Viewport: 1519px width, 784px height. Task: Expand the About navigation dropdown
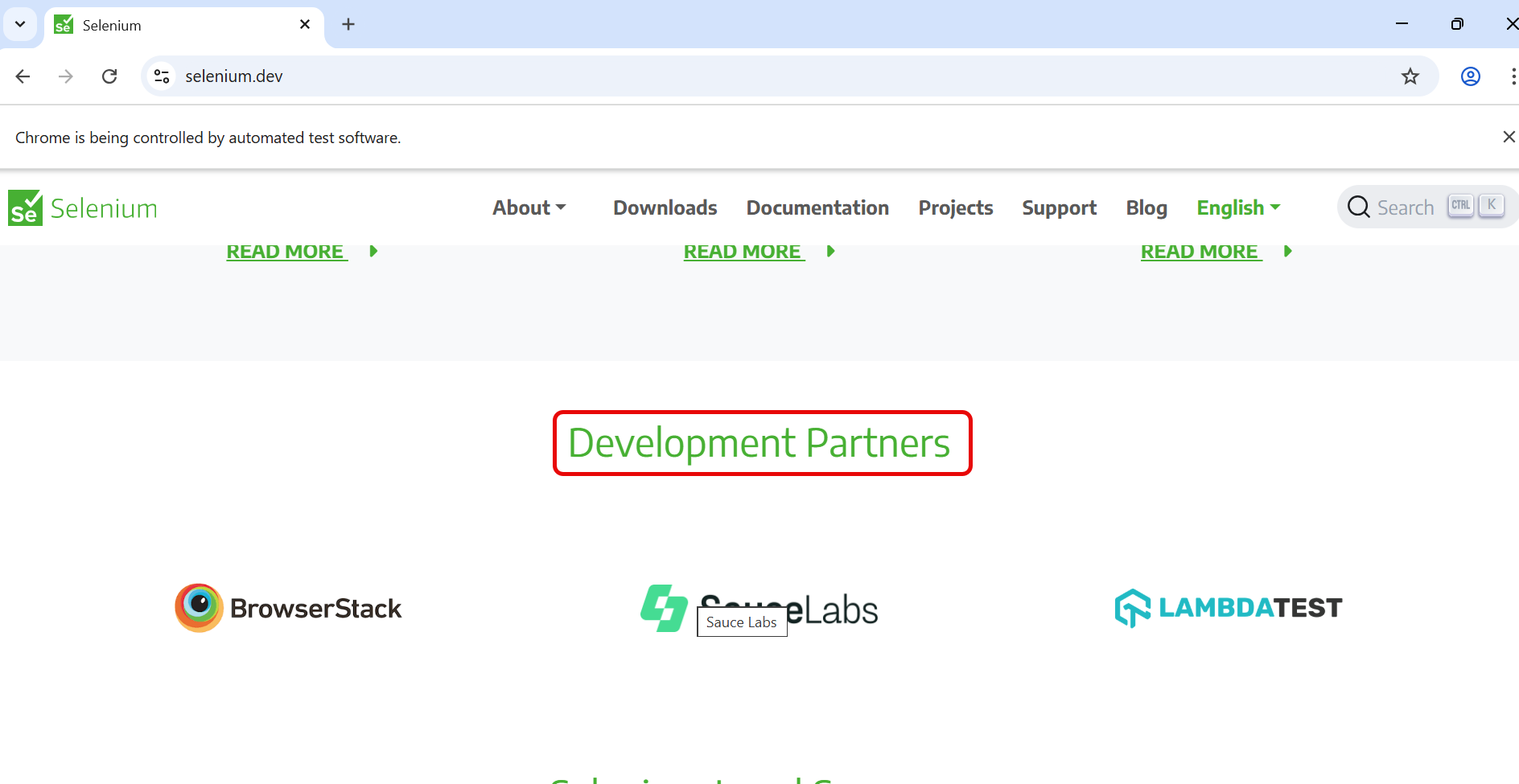(529, 207)
